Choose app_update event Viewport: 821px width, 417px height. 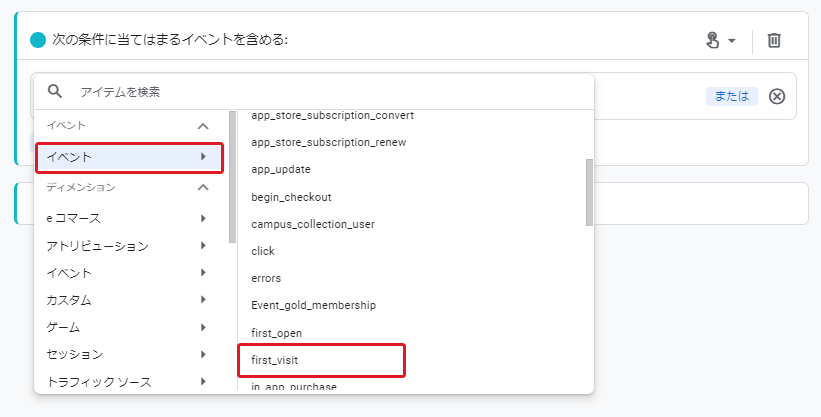(x=281, y=170)
